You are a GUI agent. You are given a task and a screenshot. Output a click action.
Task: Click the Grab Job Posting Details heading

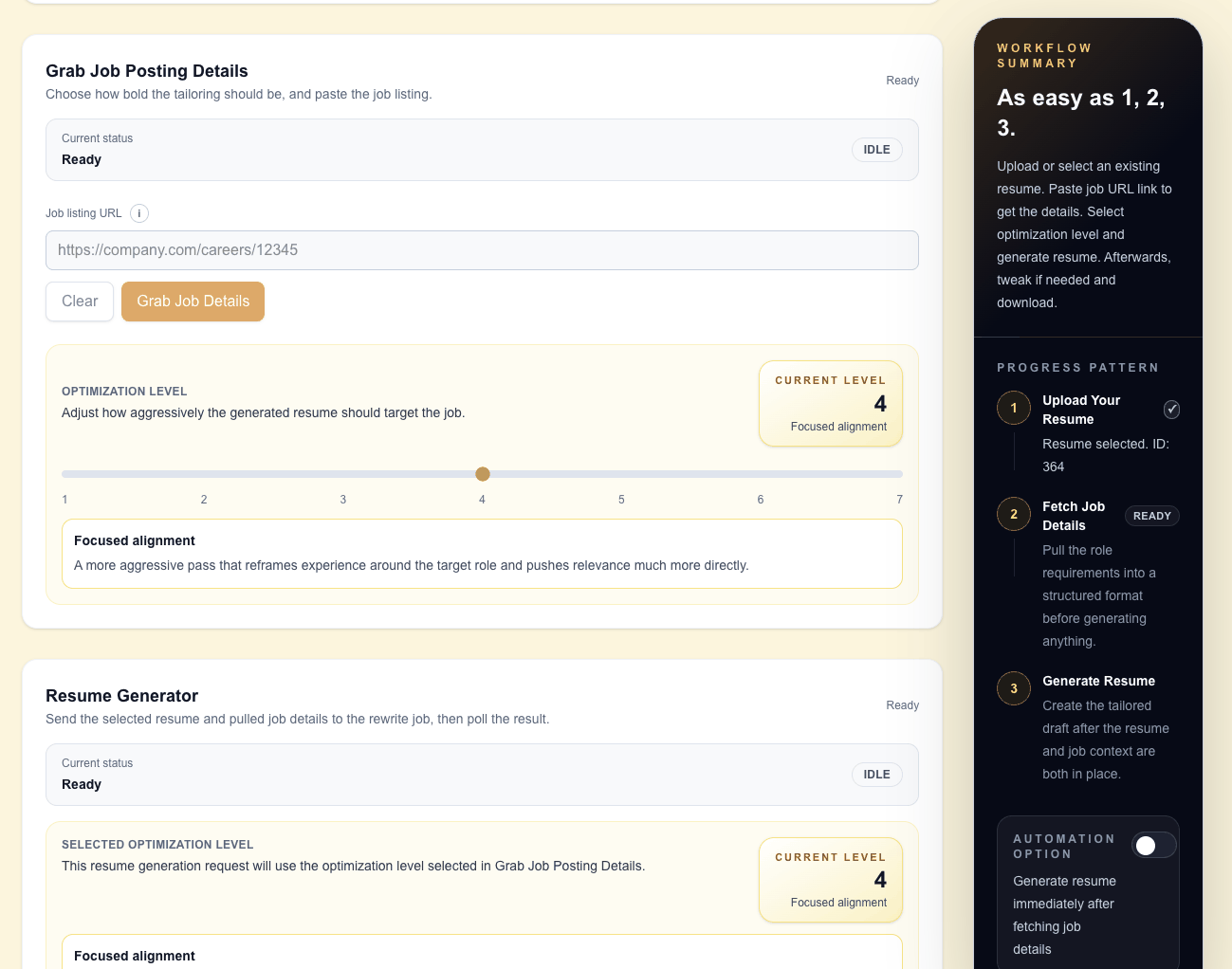tap(147, 71)
